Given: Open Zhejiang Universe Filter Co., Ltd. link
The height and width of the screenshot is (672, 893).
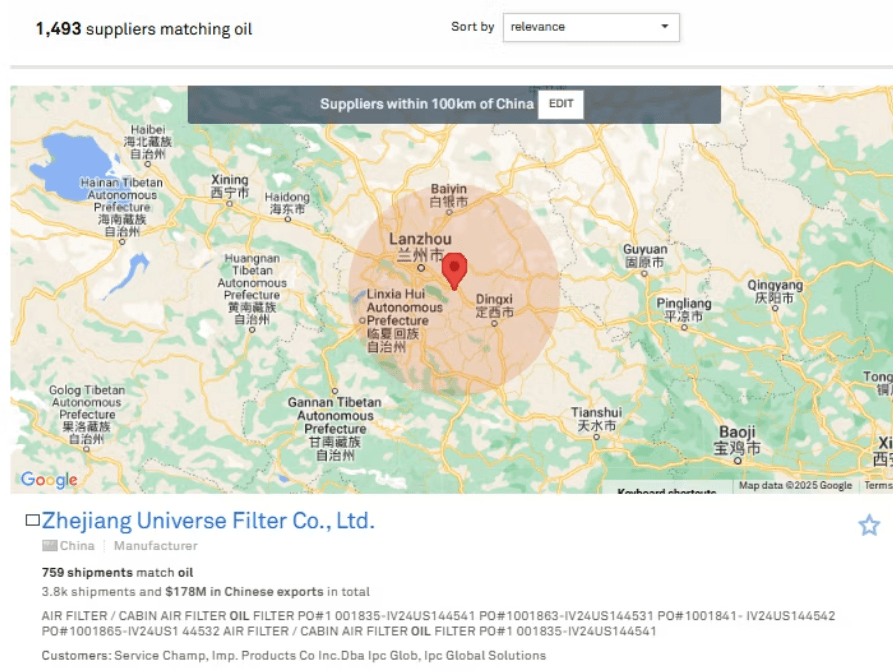Looking at the screenshot, I should (208, 521).
